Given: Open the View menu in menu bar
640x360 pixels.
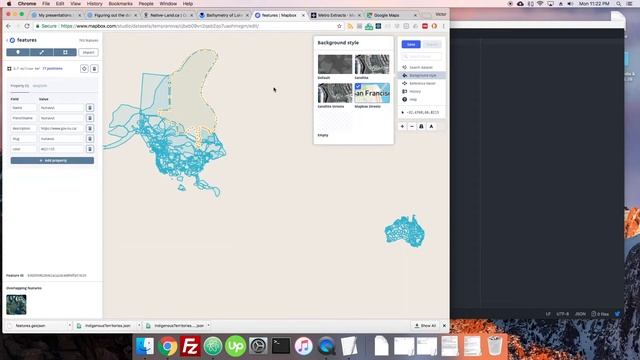Looking at the screenshot, I should (x=76, y=4).
